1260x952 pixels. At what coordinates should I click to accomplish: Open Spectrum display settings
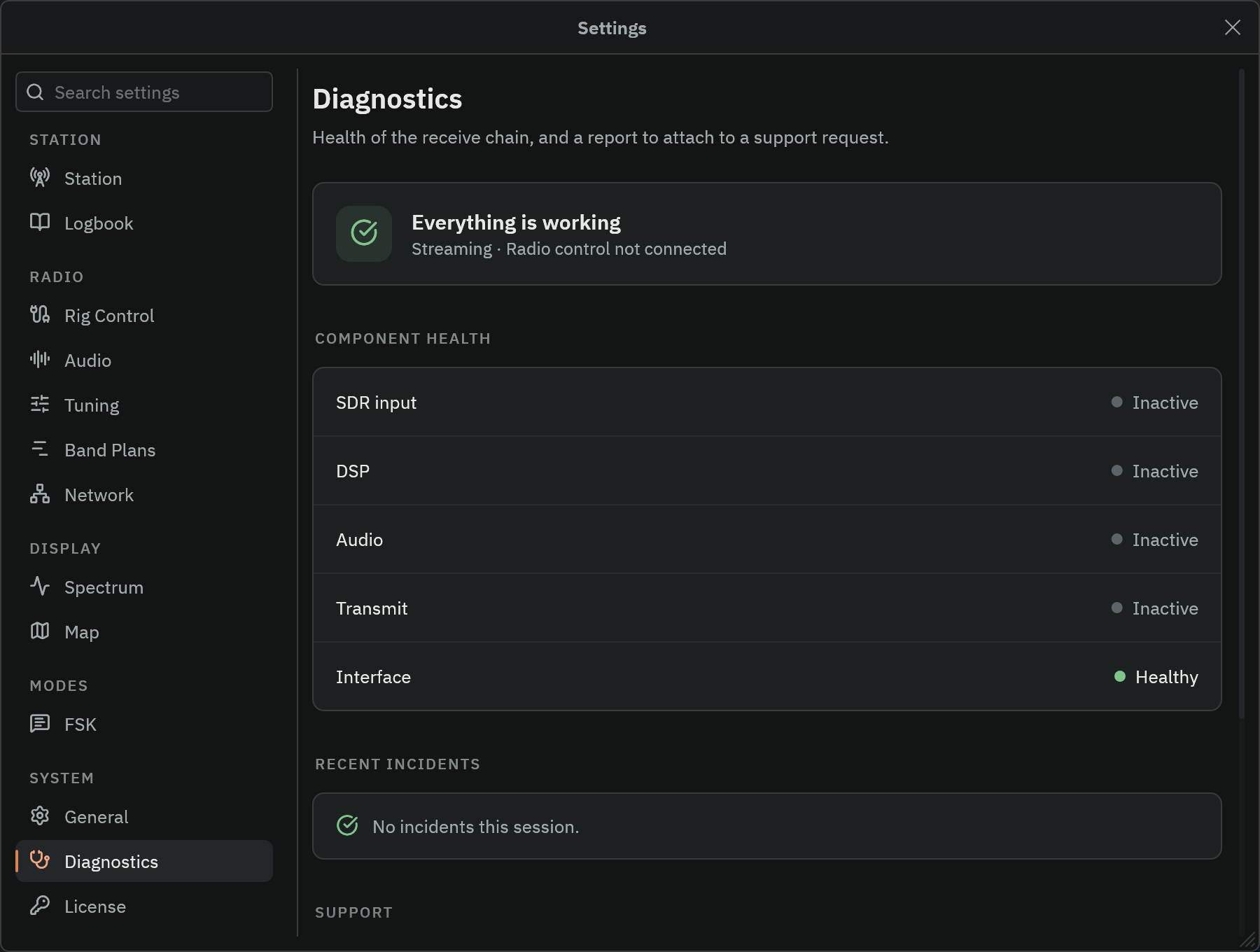click(x=144, y=587)
